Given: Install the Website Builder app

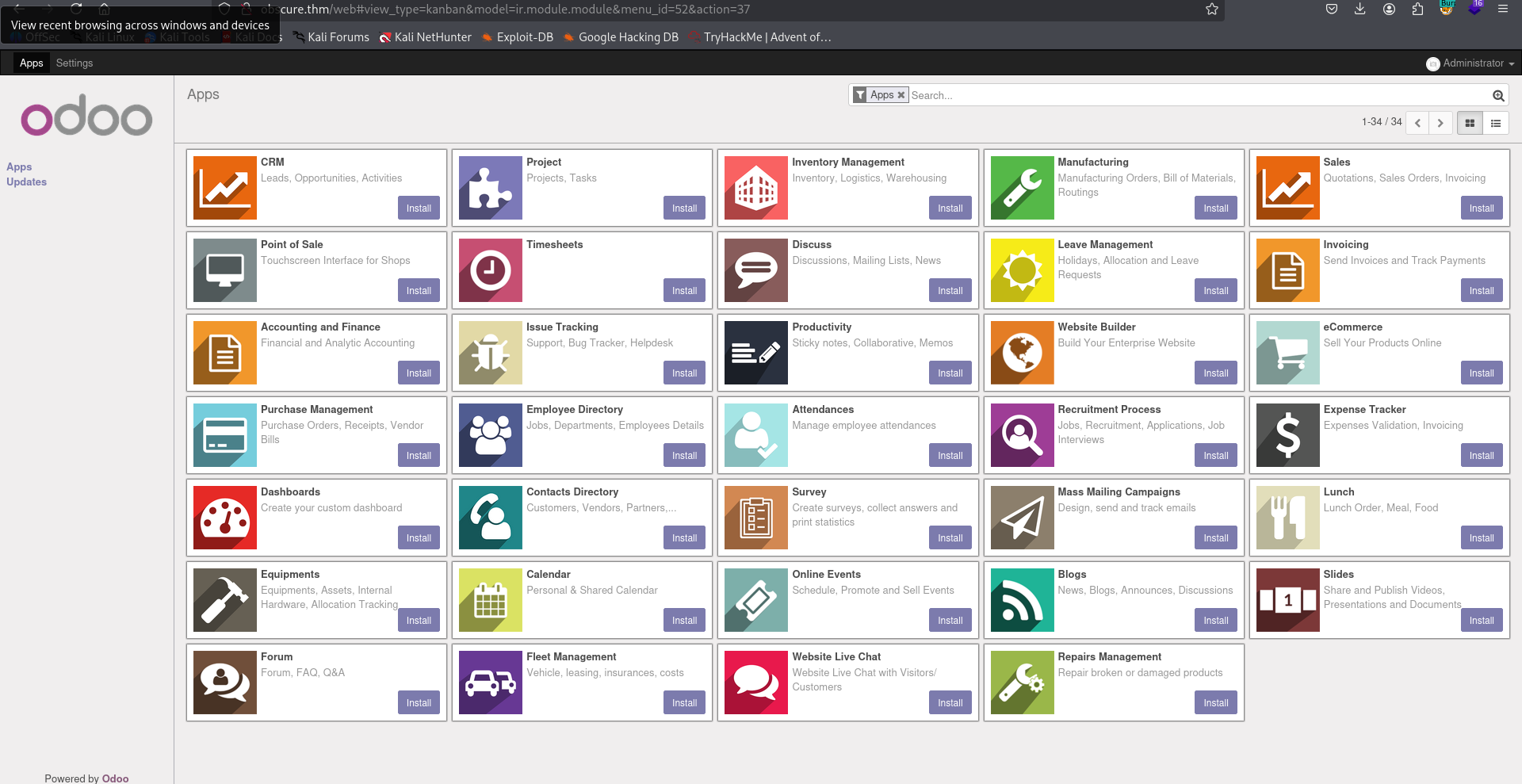Looking at the screenshot, I should click(1215, 373).
